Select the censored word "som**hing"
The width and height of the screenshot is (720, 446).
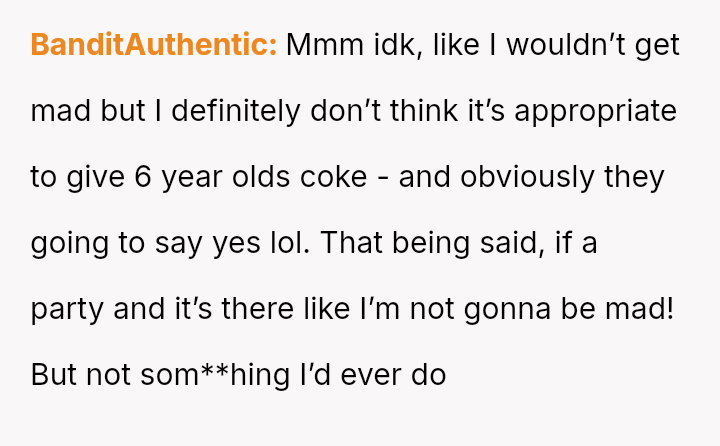coord(215,375)
